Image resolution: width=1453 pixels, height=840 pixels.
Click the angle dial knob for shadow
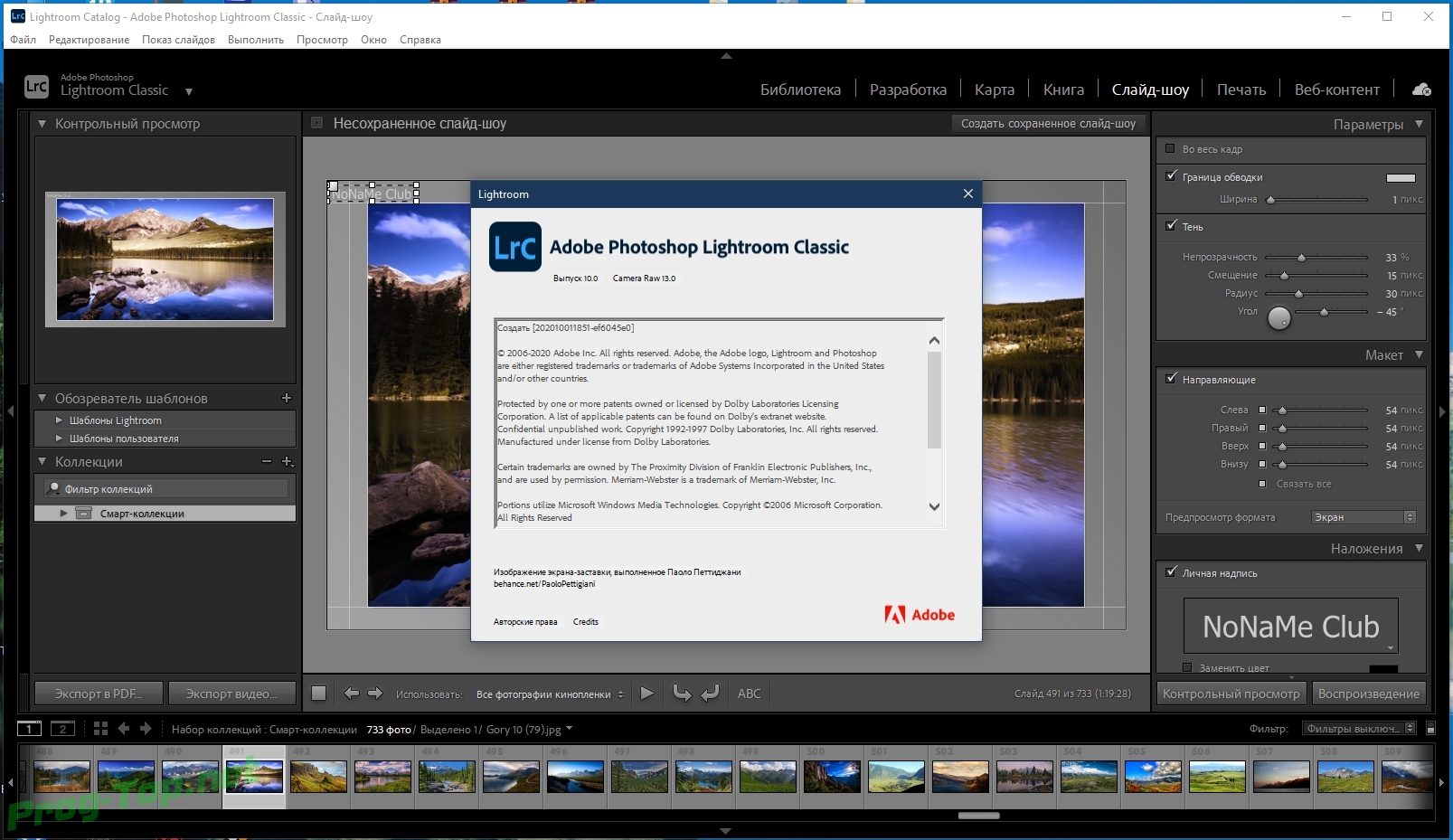[1279, 318]
